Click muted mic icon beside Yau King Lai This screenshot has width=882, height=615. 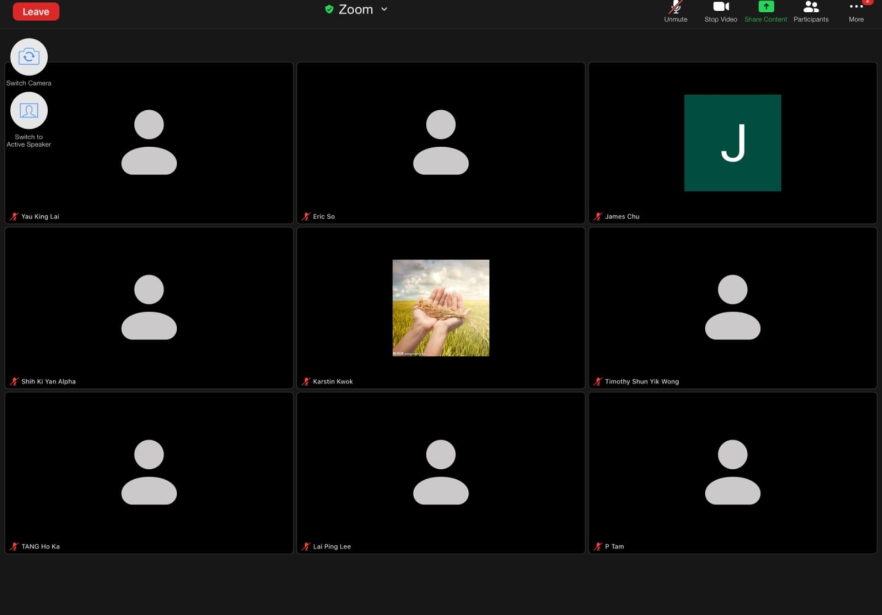[x=14, y=217]
